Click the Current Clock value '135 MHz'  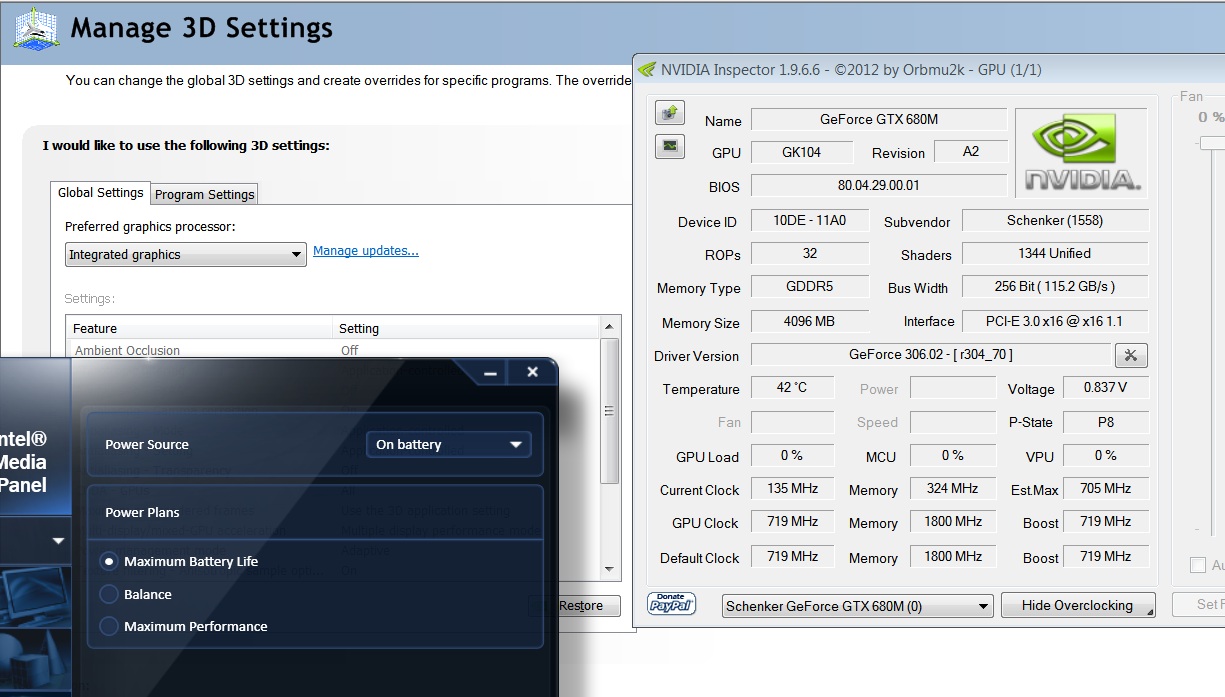tap(792, 489)
